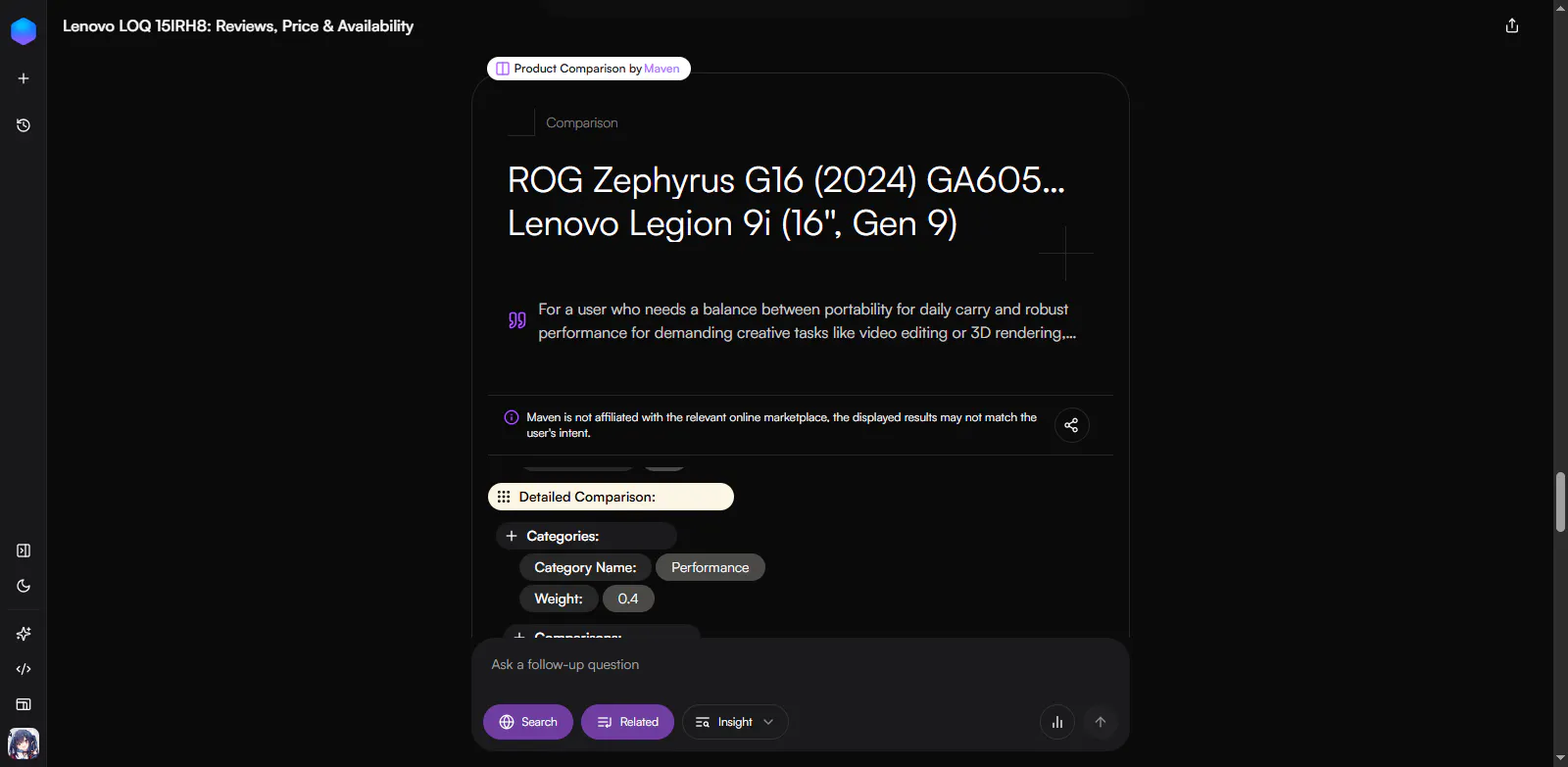Start a new chat with plus icon
This screenshot has width=1568, height=767.
coord(24,78)
